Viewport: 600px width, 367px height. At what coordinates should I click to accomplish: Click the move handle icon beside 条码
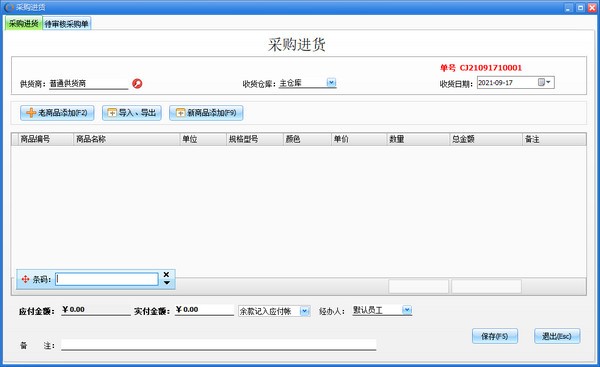25,279
